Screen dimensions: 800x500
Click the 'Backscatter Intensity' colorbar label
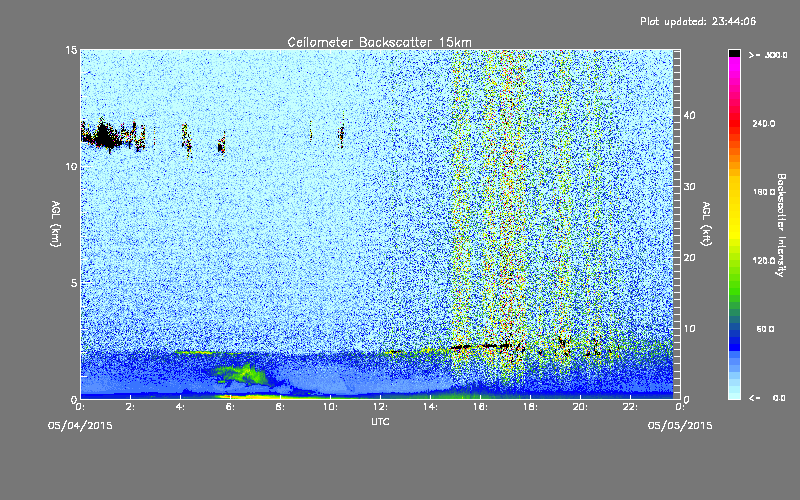point(781,225)
